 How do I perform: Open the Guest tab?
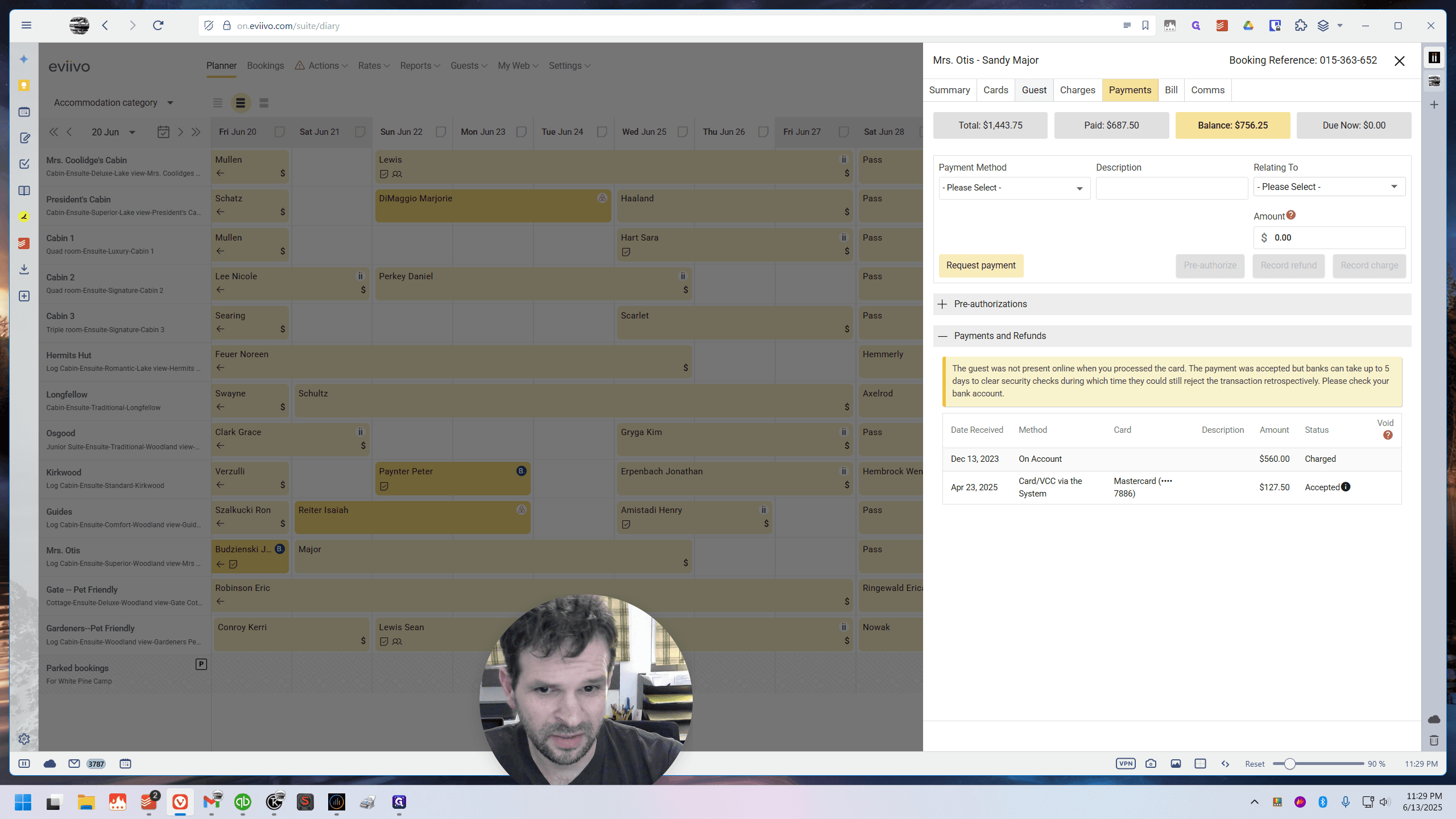pyautogui.click(x=1034, y=90)
